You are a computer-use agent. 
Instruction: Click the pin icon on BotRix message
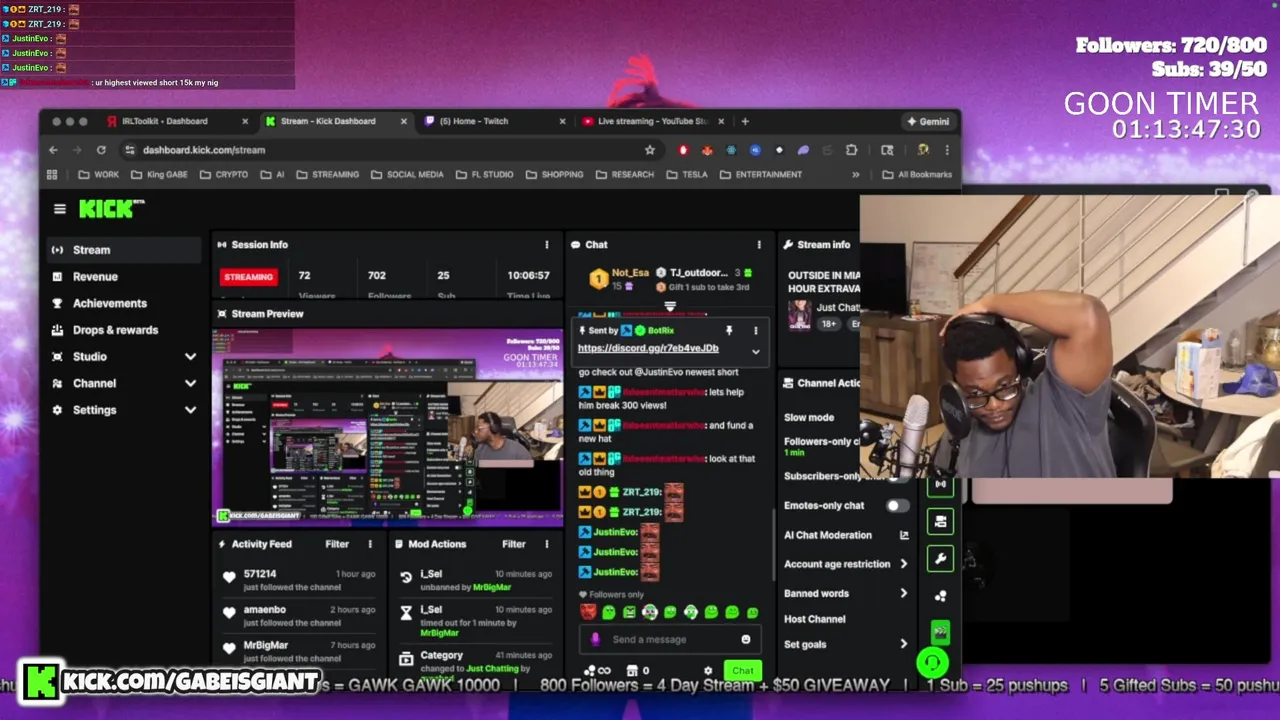pyautogui.click(x=729, y=330)
